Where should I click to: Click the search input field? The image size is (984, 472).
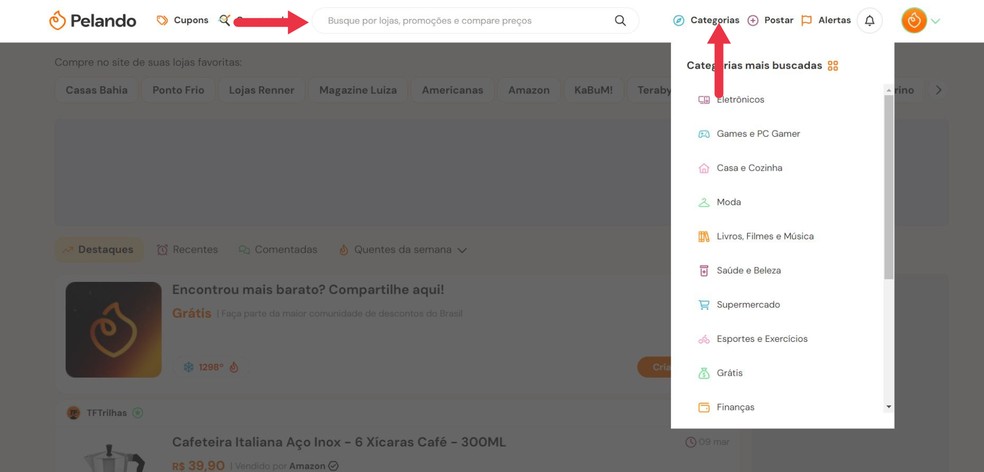click(x=475, y=21)
